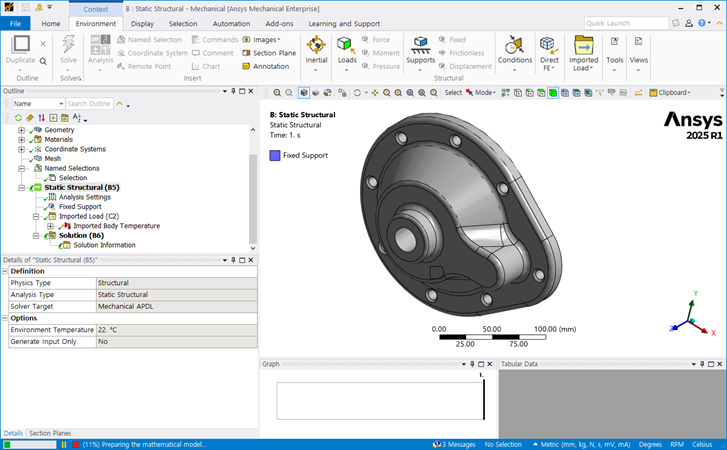Pin the Graph panel

[472, 364]
